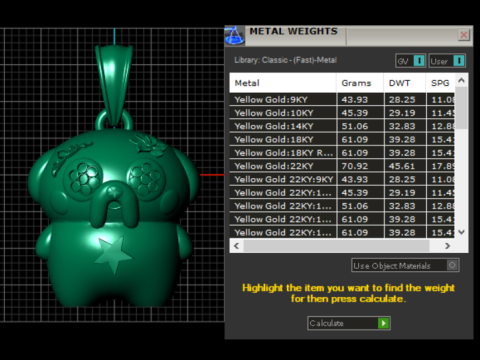The height and width of the screenshot is (360, 480).
Task: Select the Yellow Gold:18KY row
Action: 342,139
